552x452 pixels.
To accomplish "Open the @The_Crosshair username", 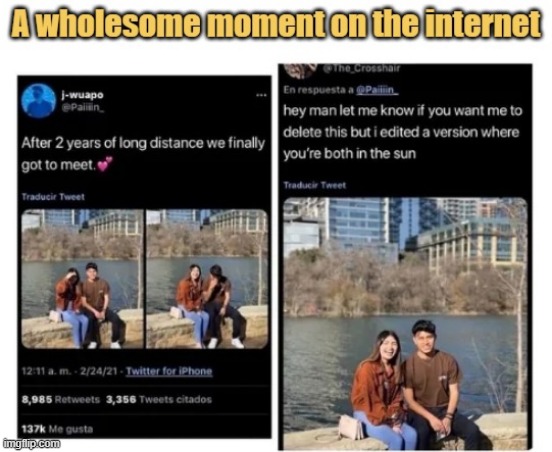I will 362,68.
